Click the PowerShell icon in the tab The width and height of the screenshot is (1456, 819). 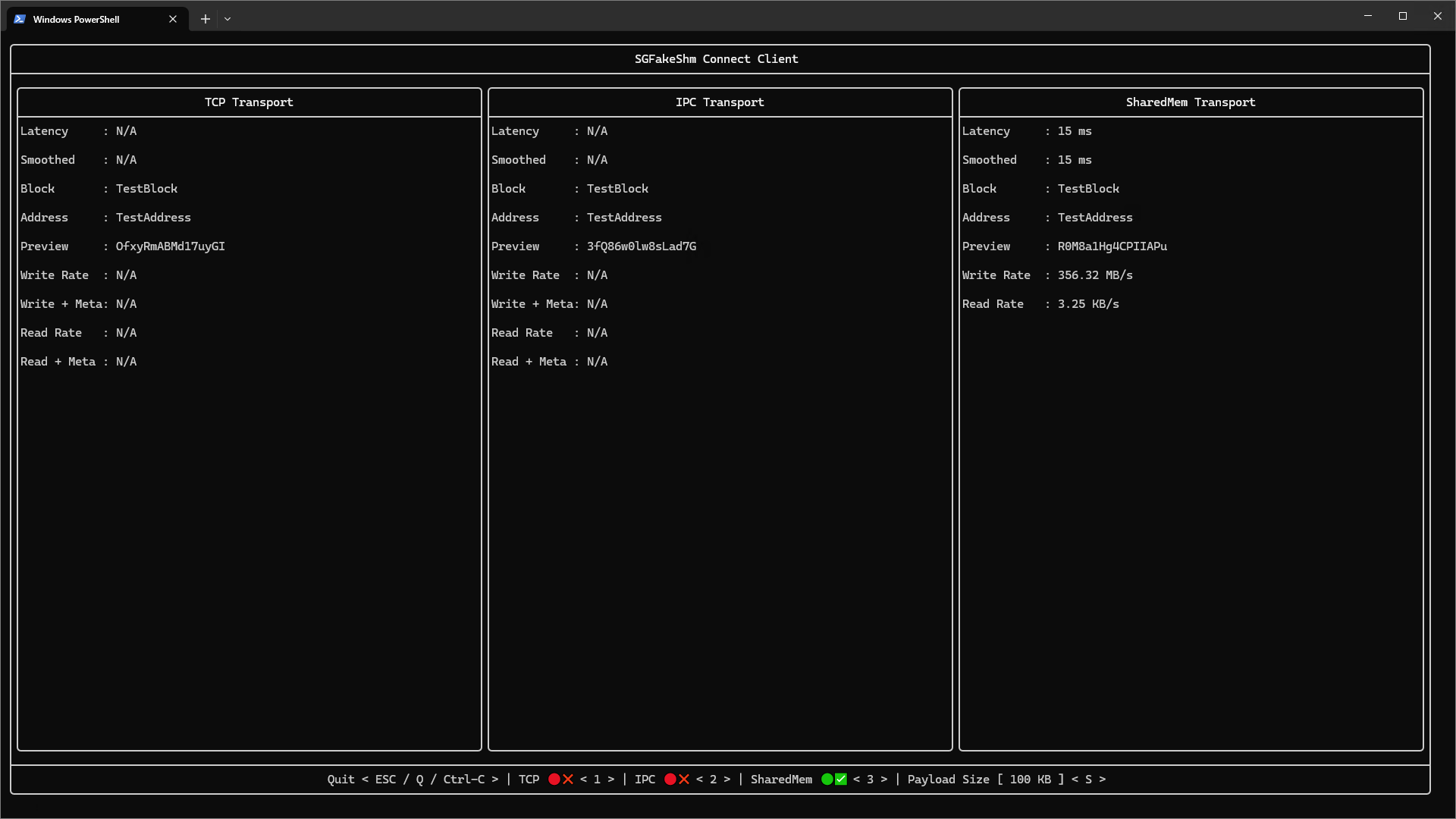tap(20, 19)
